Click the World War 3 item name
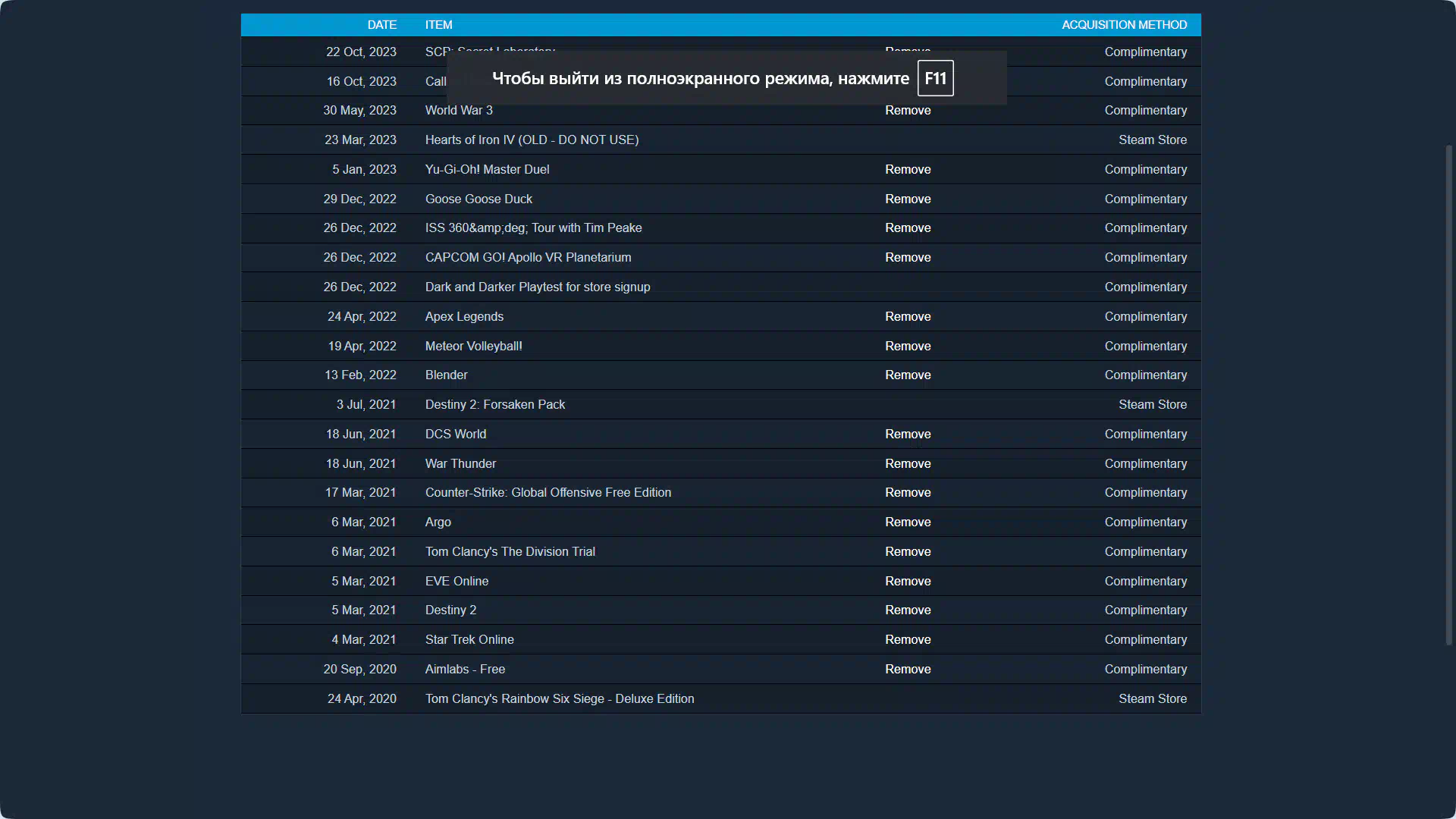Viewport: 1456px width, 819px height. [459, 111]
